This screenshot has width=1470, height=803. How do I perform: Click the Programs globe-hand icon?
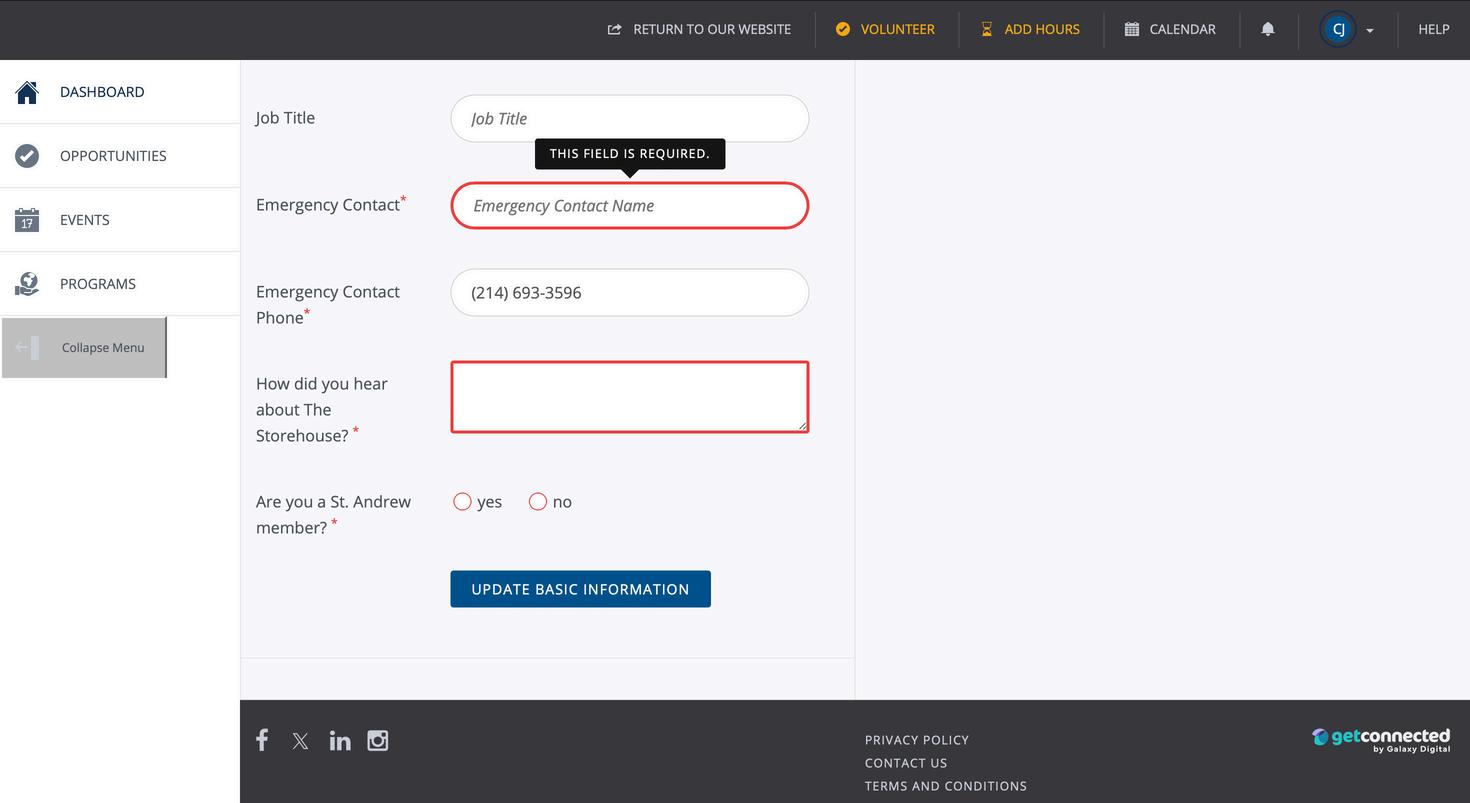[27, 284]
